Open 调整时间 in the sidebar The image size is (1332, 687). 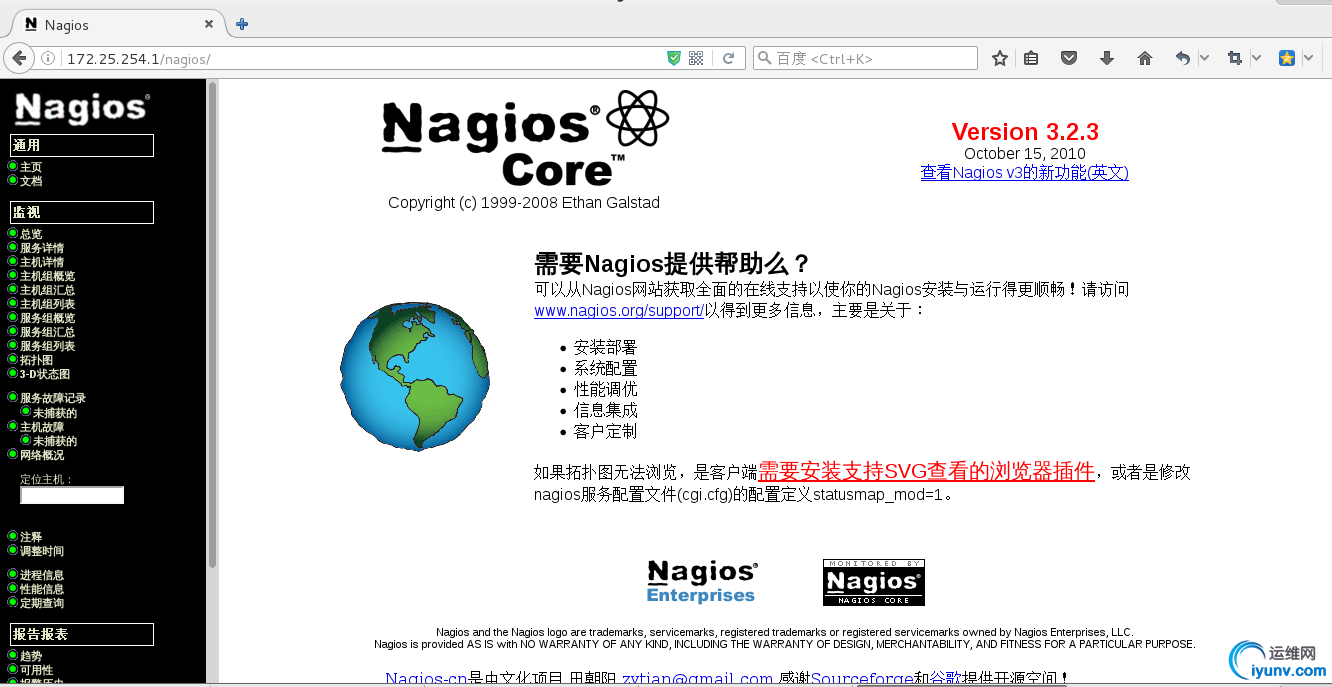(42, 551)
